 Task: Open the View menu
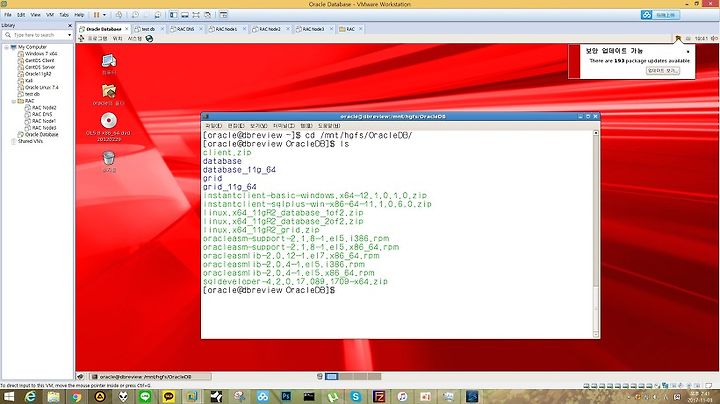[35, 15]
